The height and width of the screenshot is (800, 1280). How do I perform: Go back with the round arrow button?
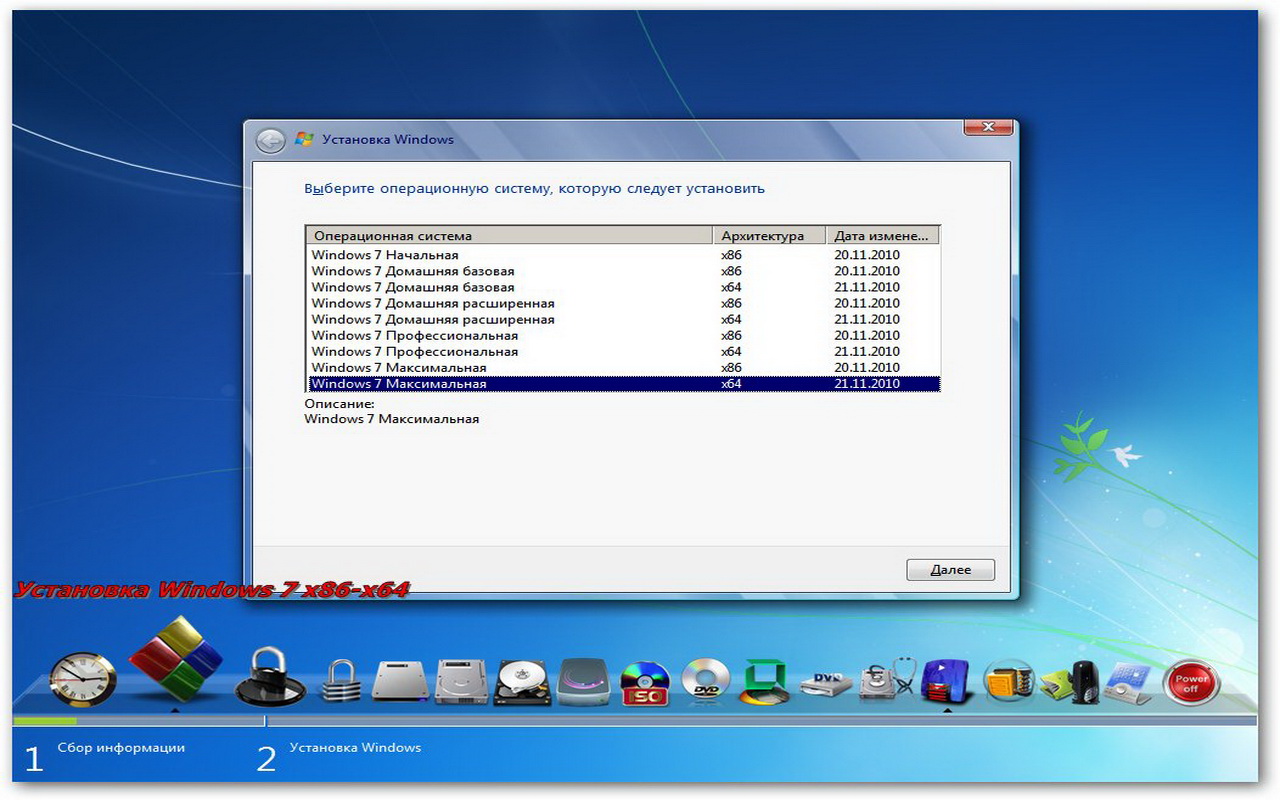[270, 140]
